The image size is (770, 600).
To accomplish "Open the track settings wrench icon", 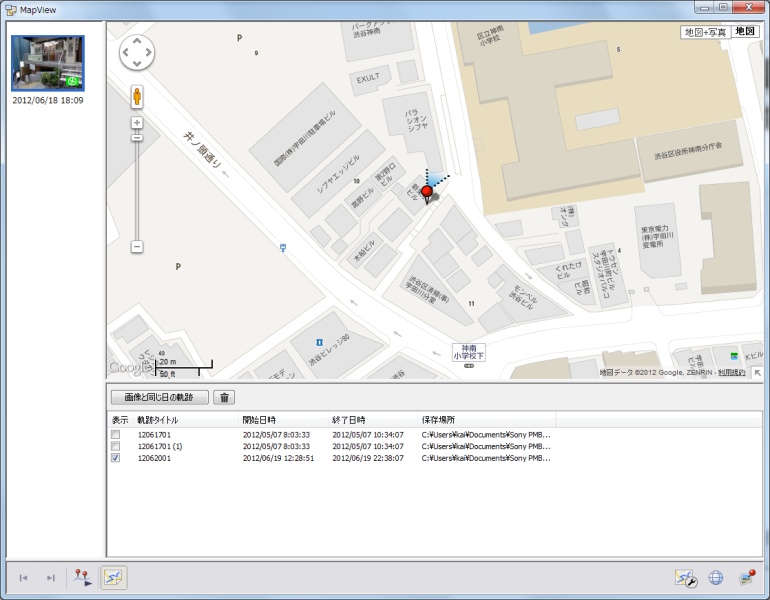I will point(686,578).
